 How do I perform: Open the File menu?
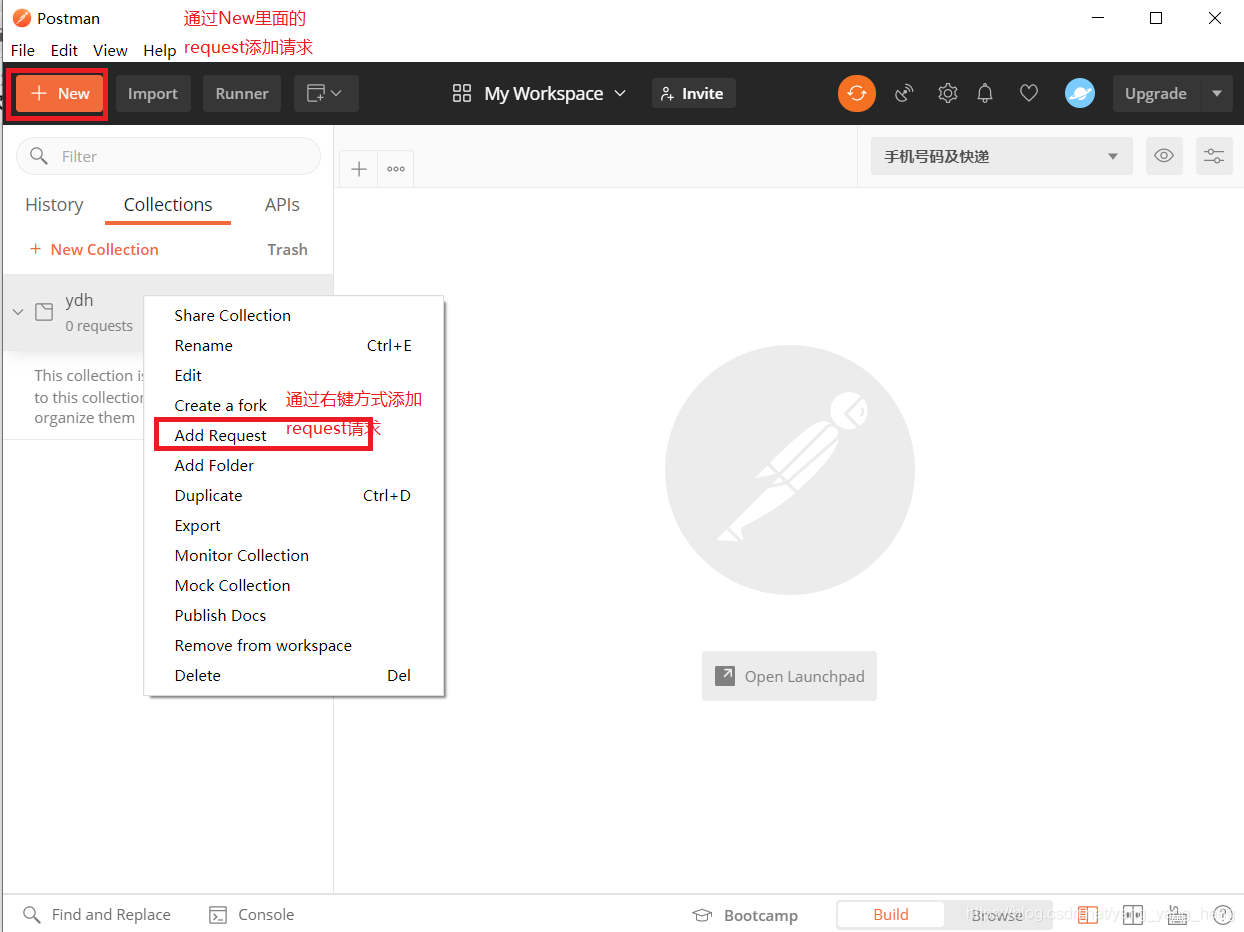[22, 50]
